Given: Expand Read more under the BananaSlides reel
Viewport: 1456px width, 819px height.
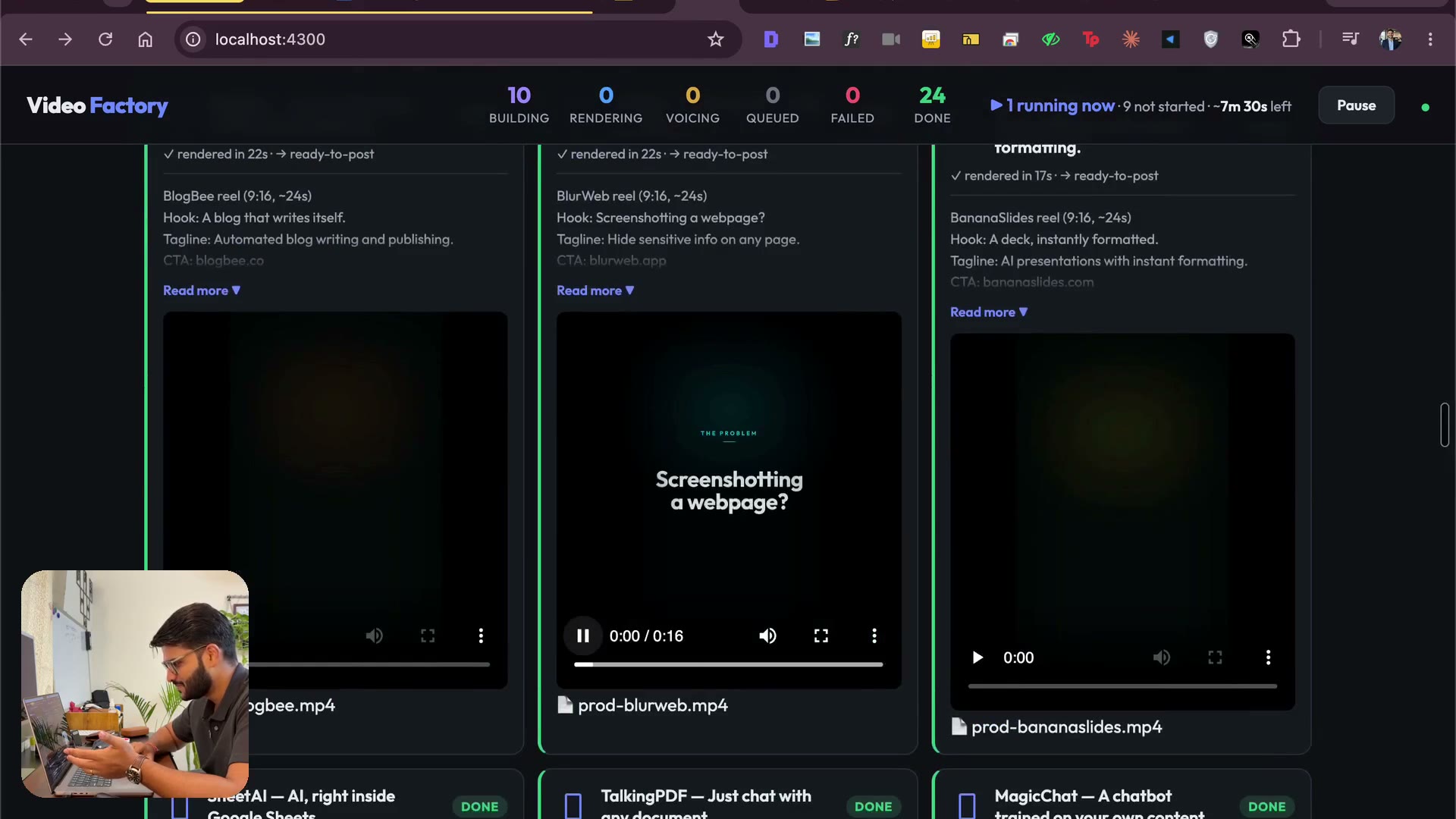Looking at the screenshot, I should 989,312.
